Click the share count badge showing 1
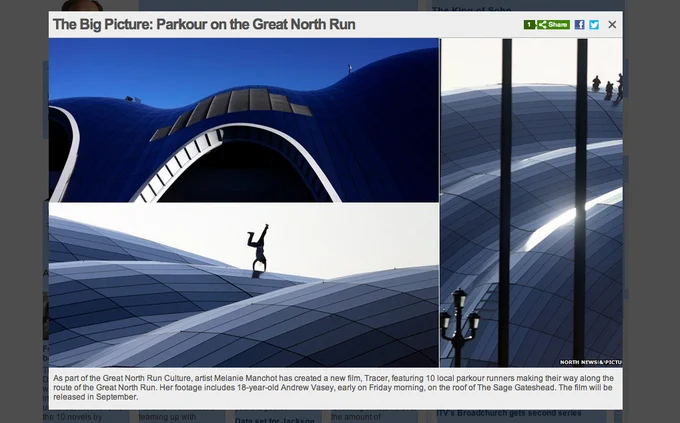680x423 pixels. [x=530, y=25]
